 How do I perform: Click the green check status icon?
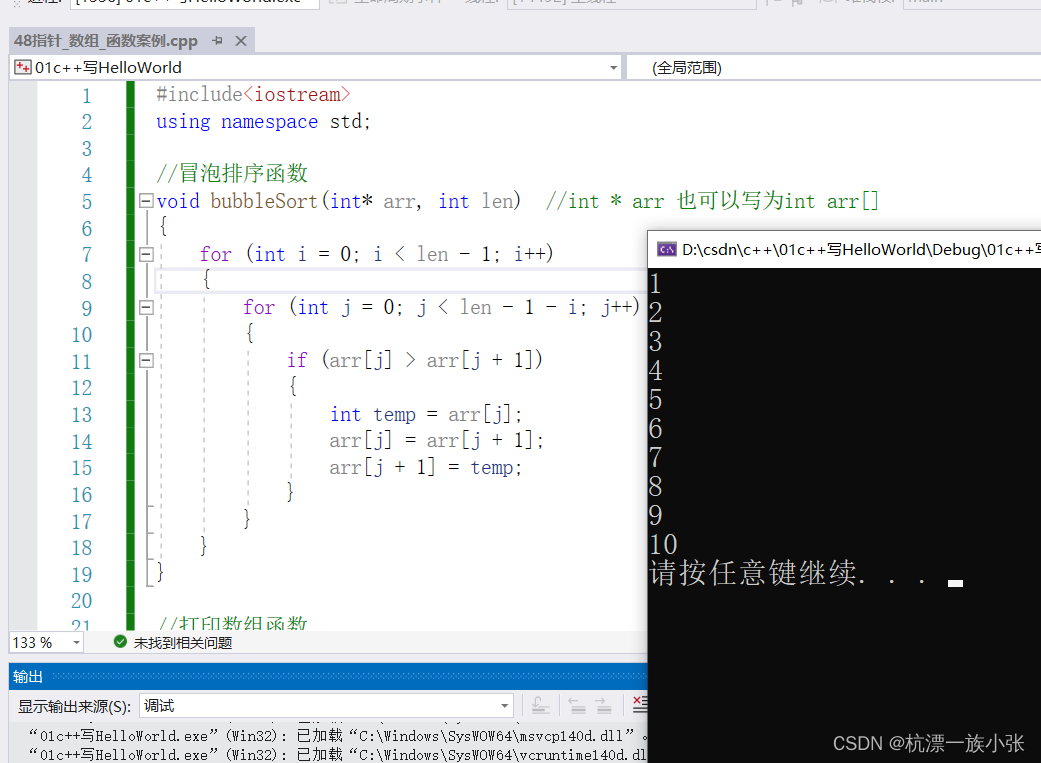click(x=120, y=641)
